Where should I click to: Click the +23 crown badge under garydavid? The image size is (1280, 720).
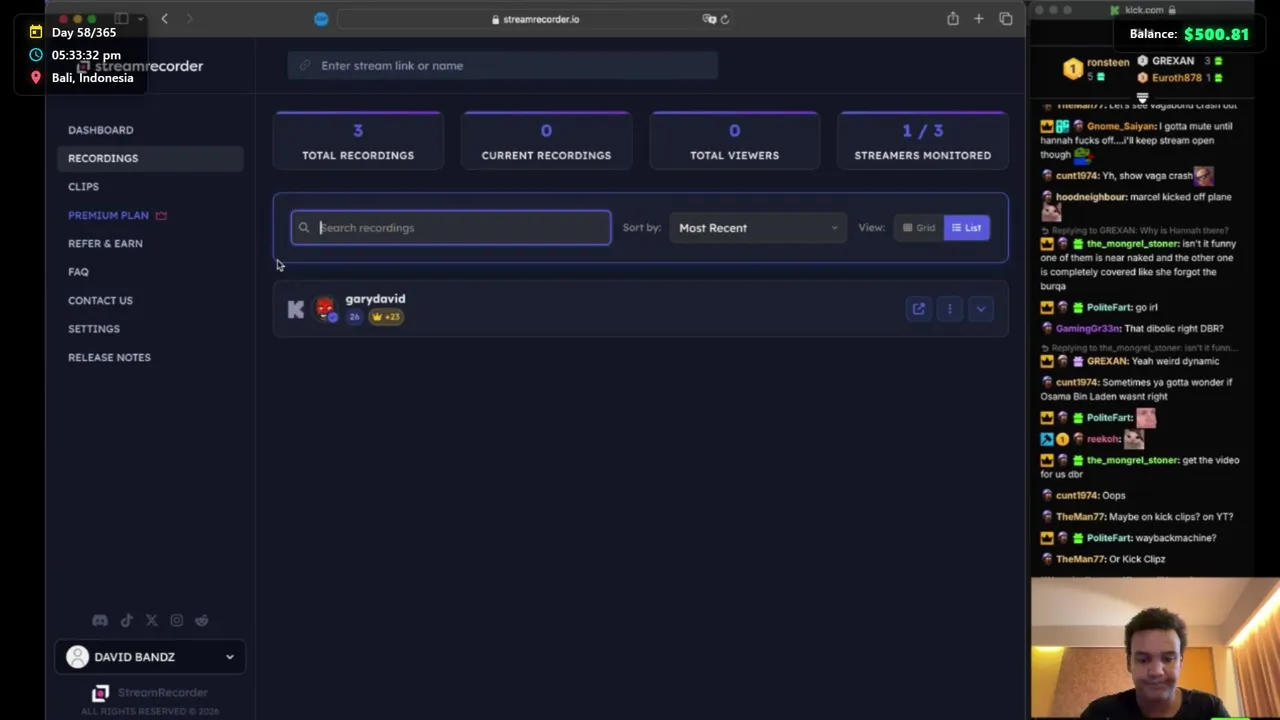[386, 317]
